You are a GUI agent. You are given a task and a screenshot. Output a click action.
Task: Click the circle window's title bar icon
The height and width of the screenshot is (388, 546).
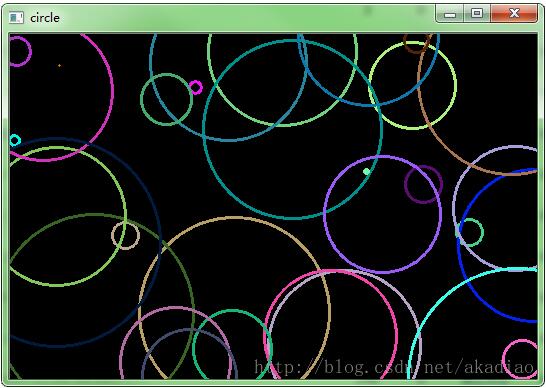[16, 18]
